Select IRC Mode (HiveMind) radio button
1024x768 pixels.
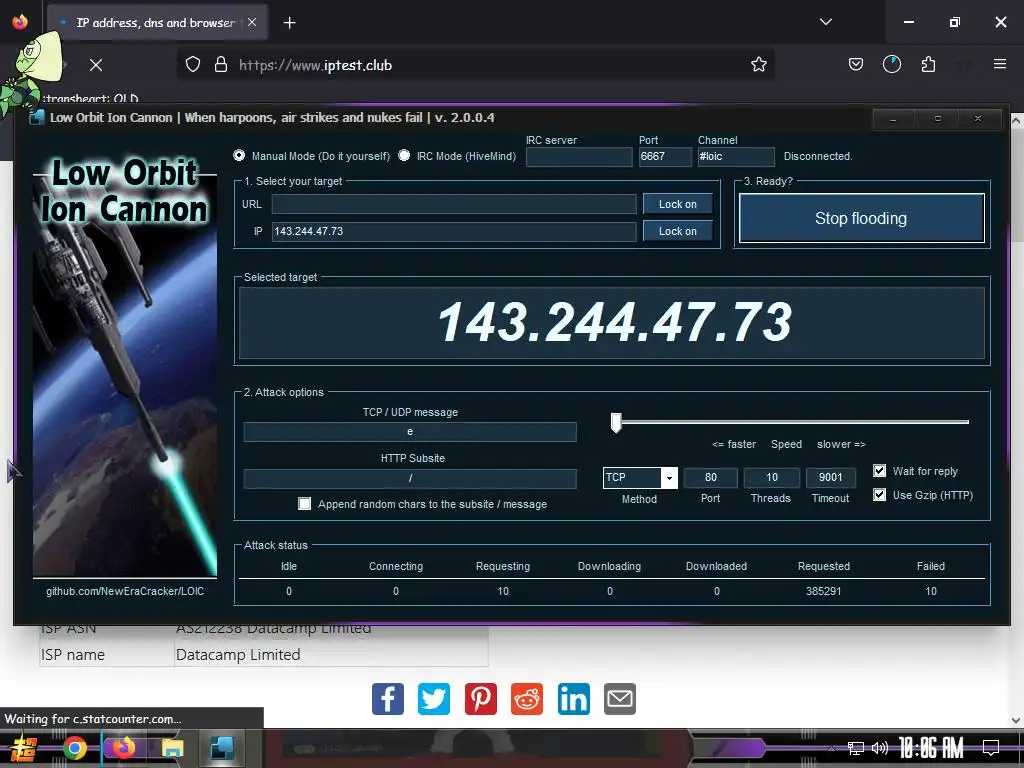click(404, 155)
